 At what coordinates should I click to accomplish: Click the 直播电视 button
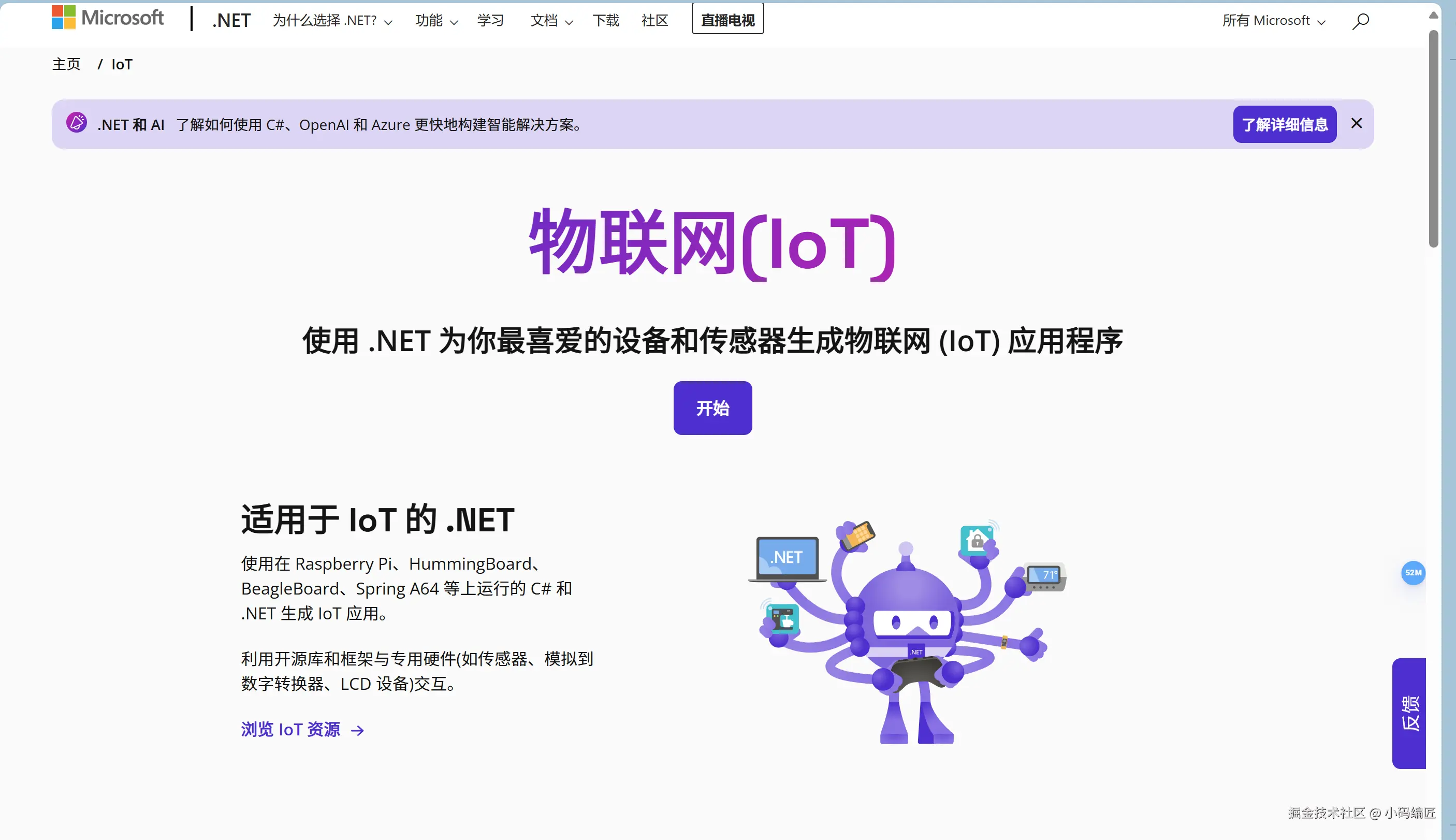[x=727, y=20]
